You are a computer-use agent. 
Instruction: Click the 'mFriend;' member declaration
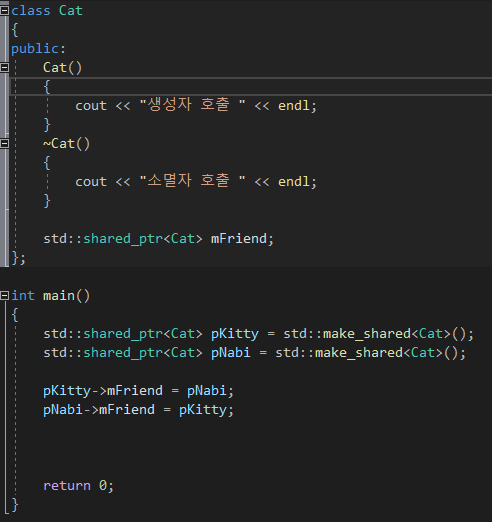(x=242, y=239)
